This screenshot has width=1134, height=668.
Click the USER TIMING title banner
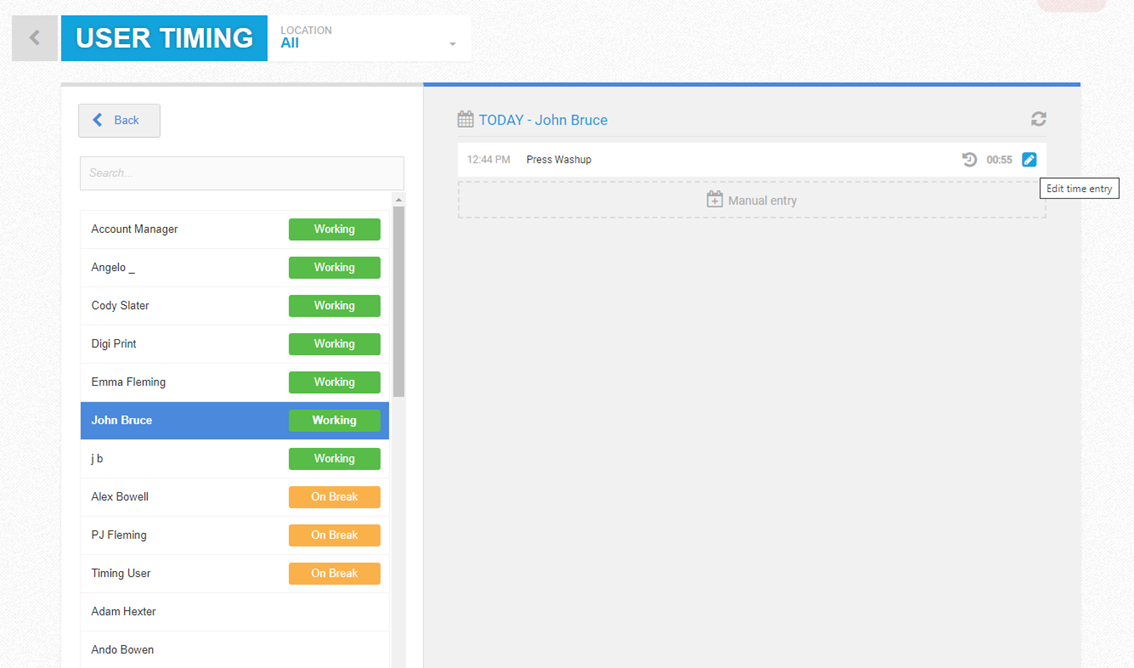coord(164,38)
